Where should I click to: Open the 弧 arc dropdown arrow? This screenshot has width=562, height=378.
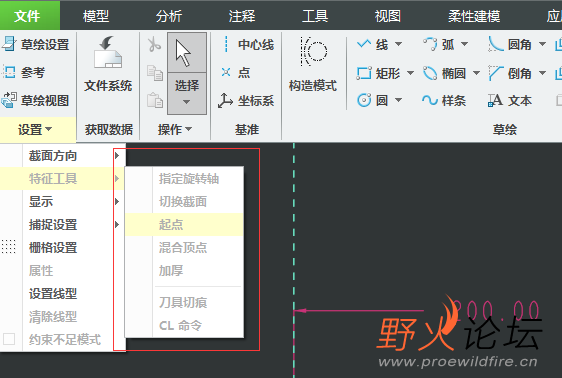point(465,44)
